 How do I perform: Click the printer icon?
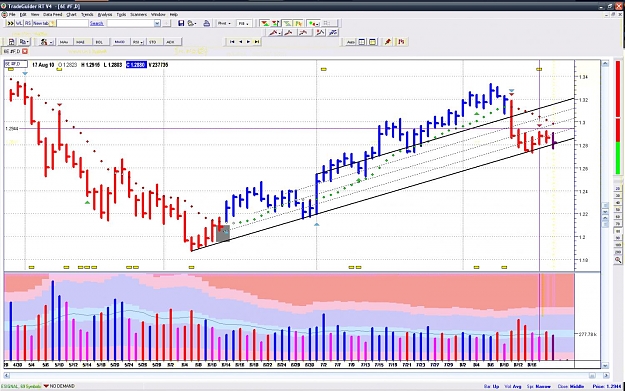(x=206, y=24)
